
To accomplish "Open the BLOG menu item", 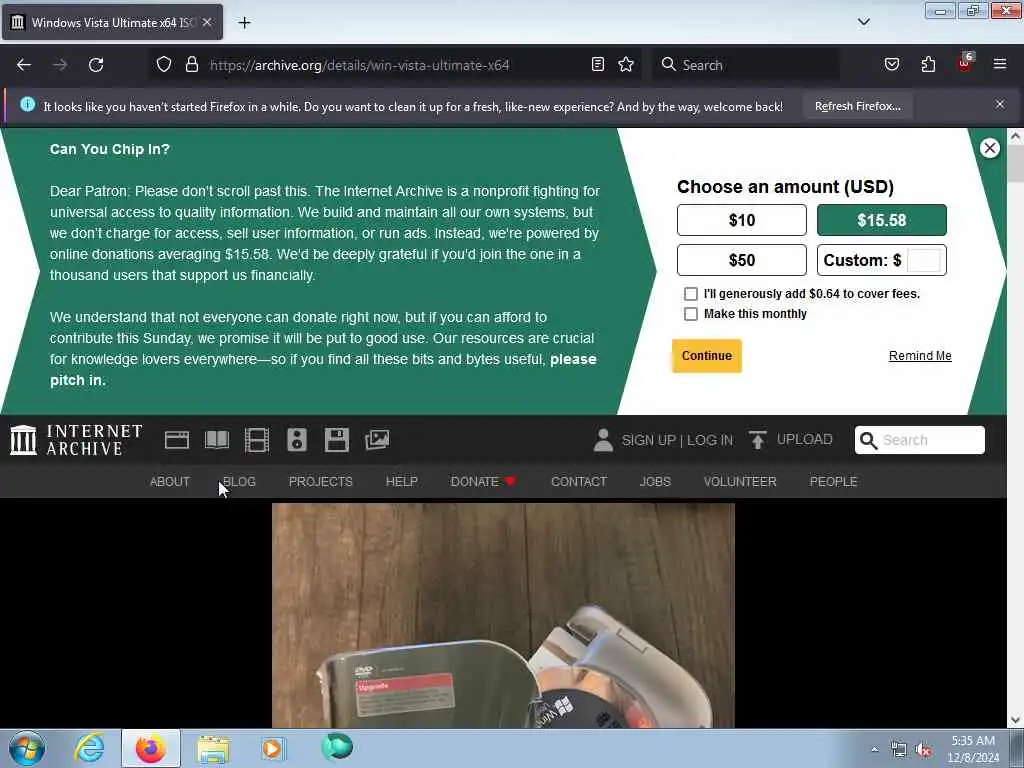I will click(239, 481).
